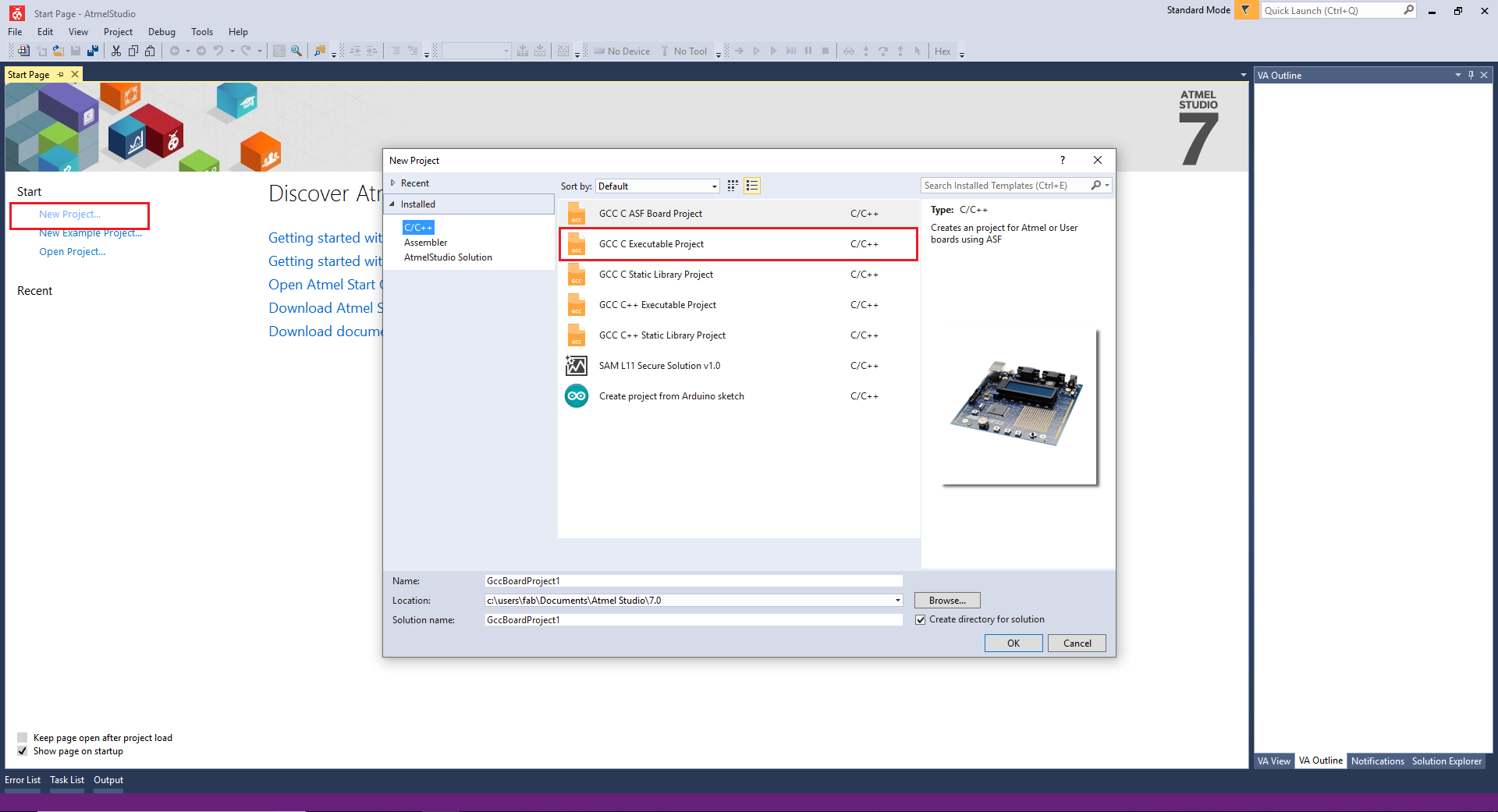This screenshot has height=812, width=1498.
Task: Open the Error List tab
Action: (x=23, y=780)
